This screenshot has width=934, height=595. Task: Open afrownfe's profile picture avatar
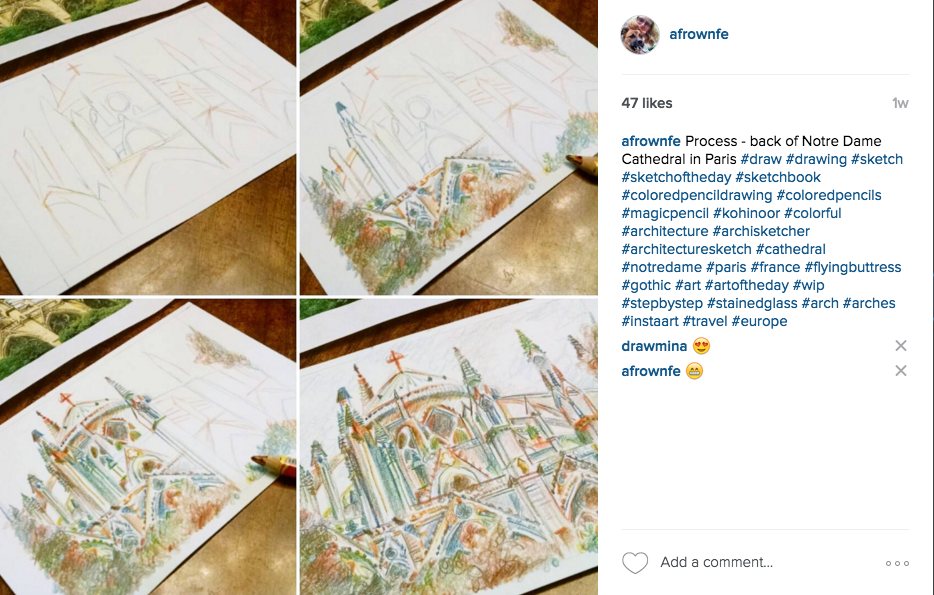pos(640,35)
